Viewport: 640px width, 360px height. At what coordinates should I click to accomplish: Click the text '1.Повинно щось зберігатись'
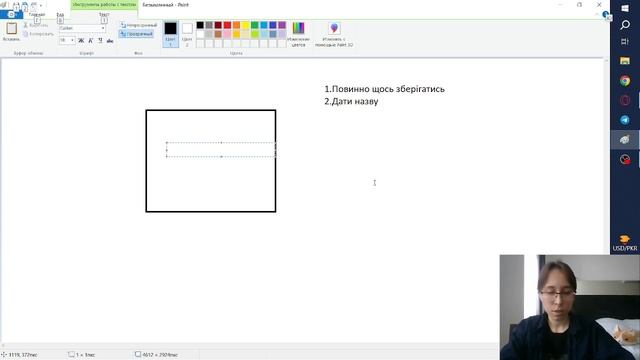[x=384, y=89]
